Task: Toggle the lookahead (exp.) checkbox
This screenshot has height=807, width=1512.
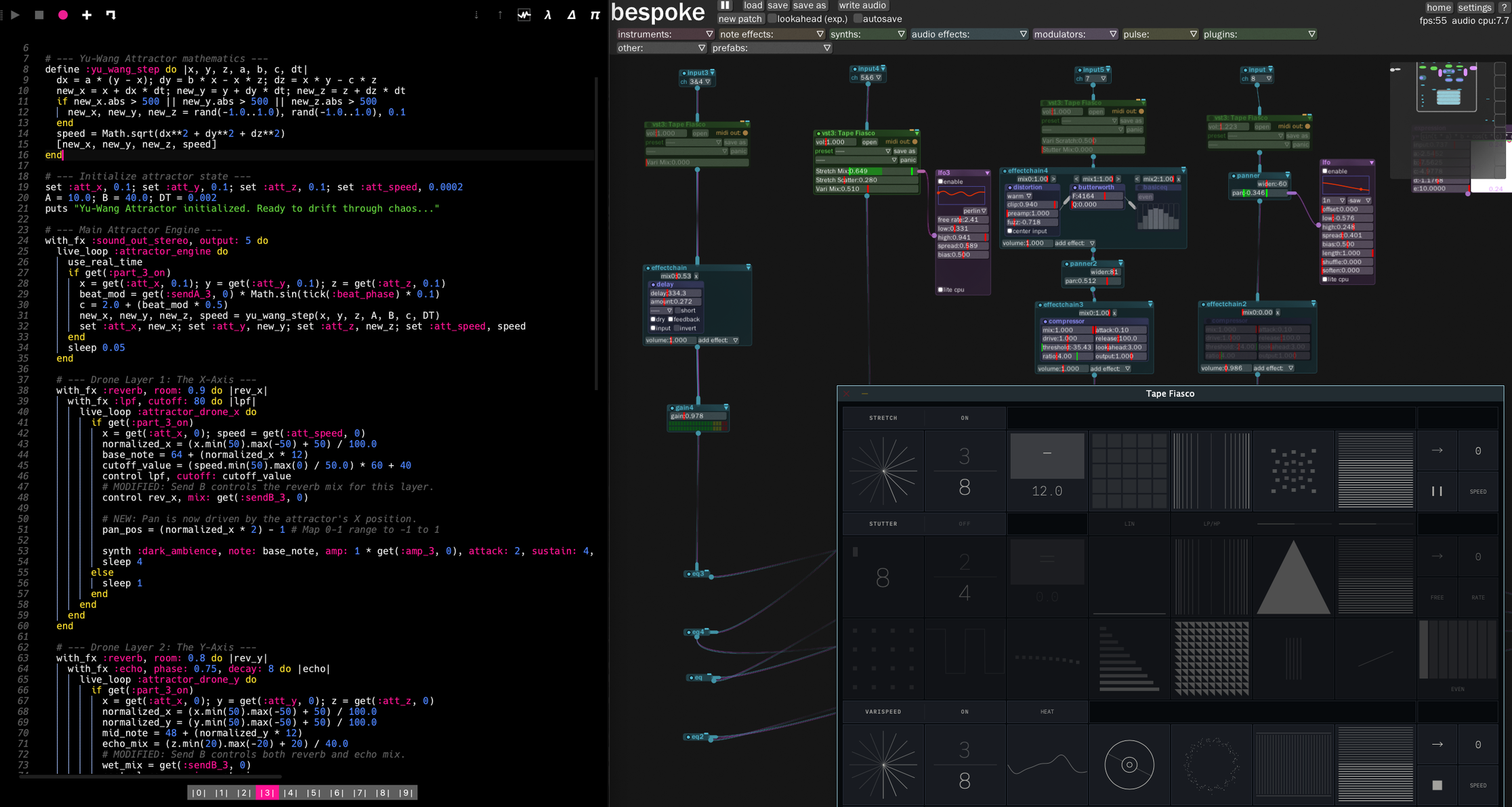Action: pyautogui.click(x=772, y=19)
